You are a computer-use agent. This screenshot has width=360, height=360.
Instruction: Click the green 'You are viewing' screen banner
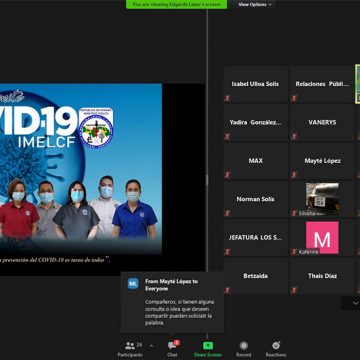176,4
